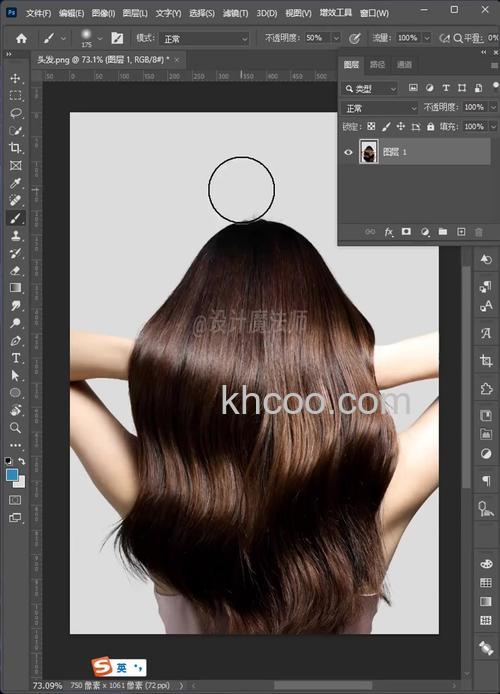Select the Quick Selection tool
The image size is (500, 694).
(15, 131)
